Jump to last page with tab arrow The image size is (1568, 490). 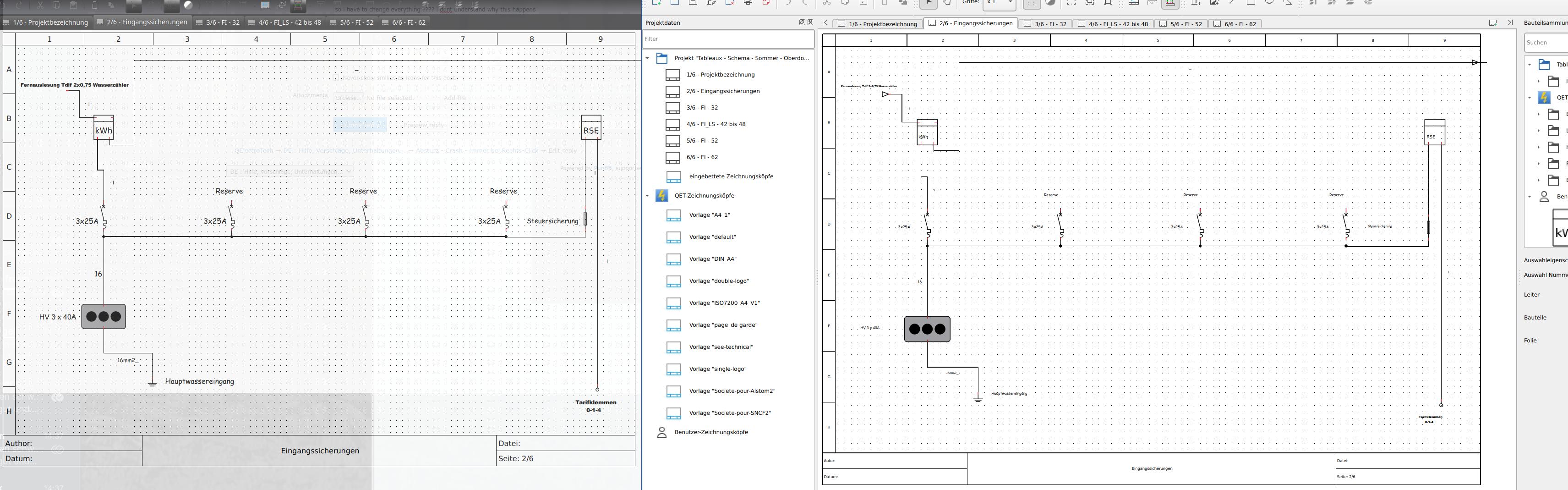coord(1509,23)
